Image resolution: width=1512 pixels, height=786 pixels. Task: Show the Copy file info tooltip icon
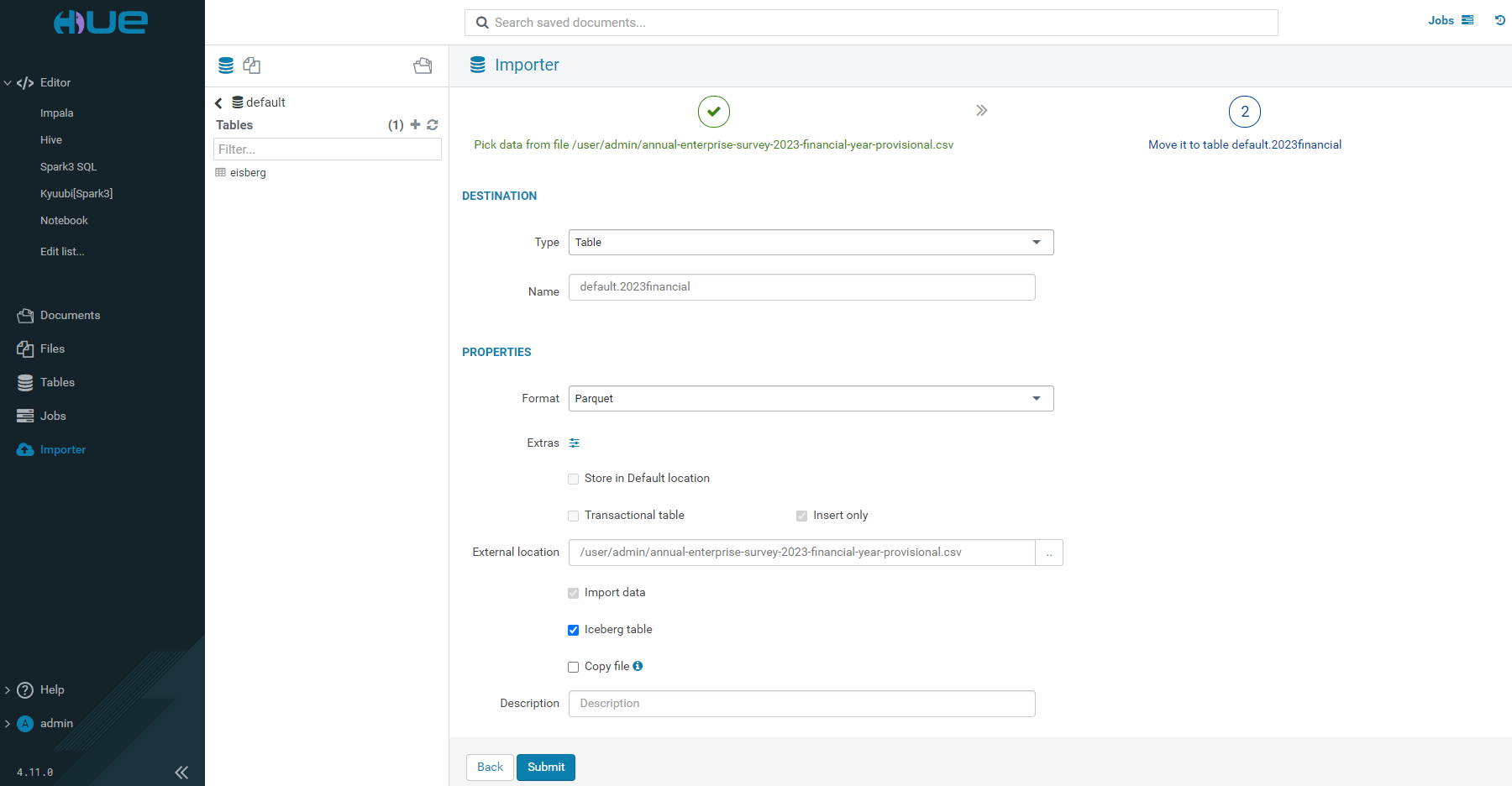638,666
